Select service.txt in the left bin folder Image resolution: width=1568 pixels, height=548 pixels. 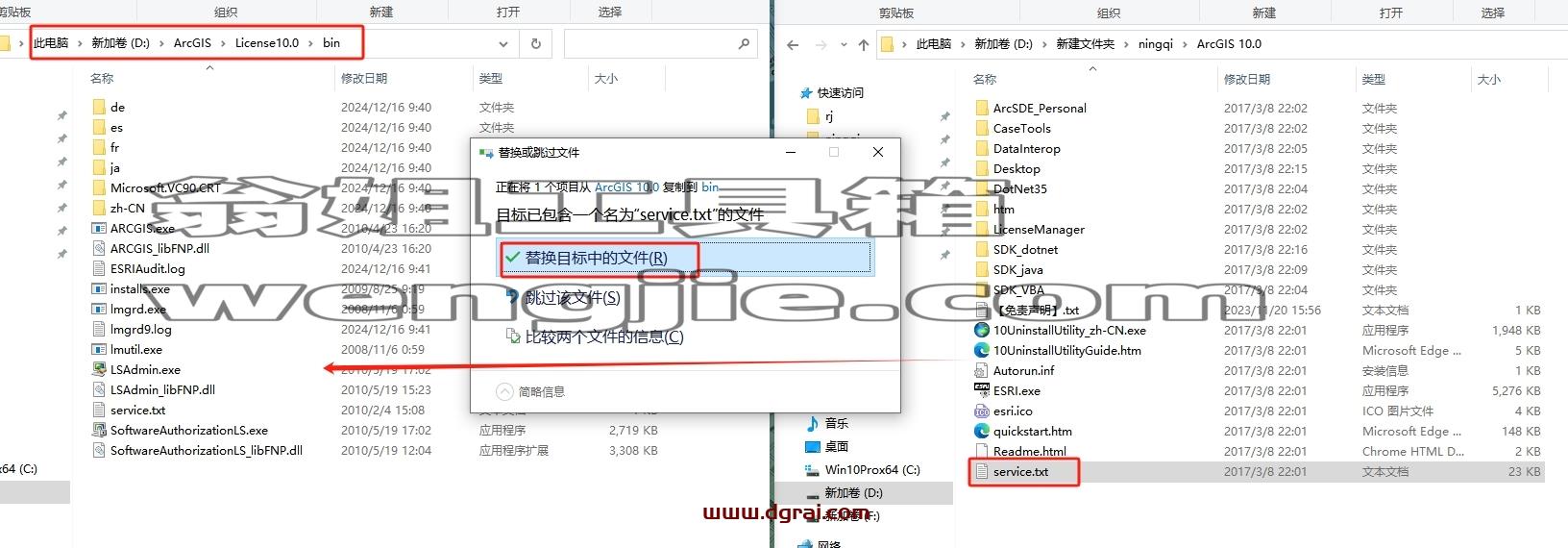137,410
